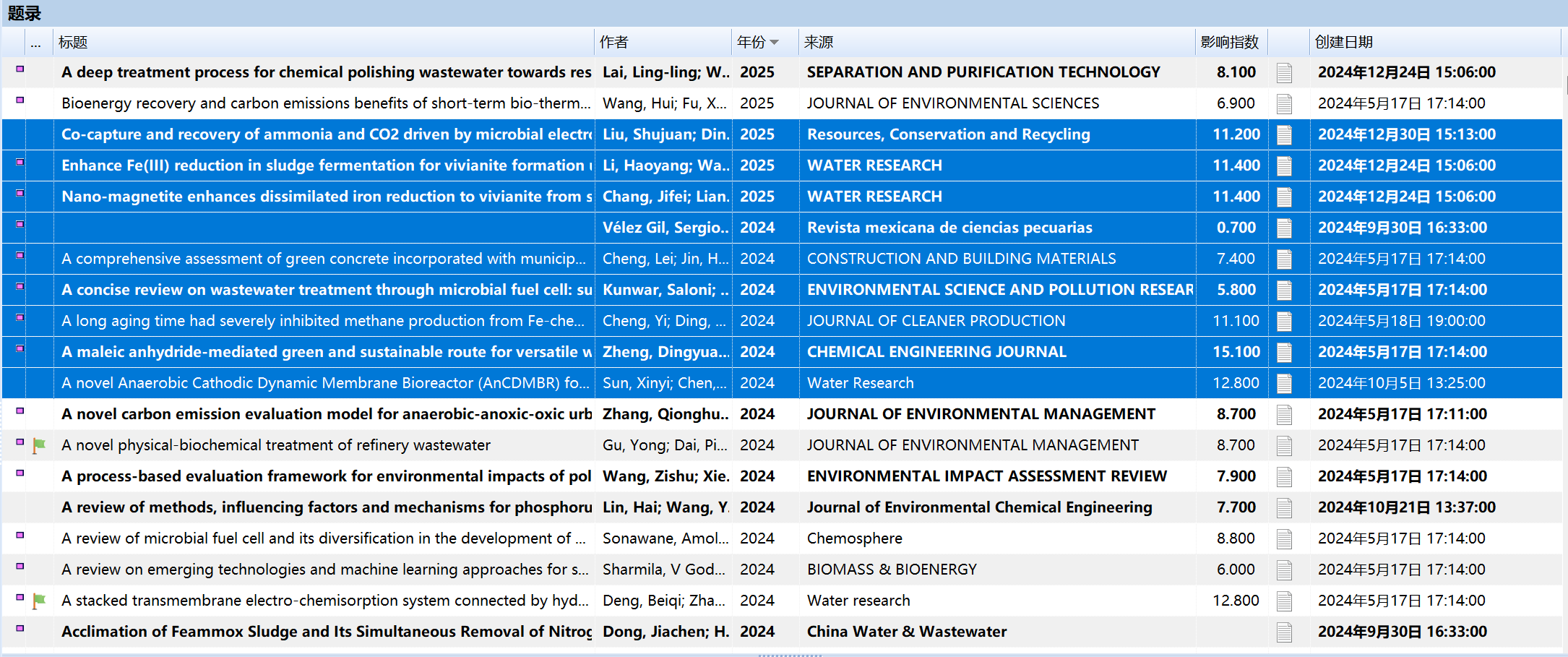Image resolution: width=1568 pixels, height=657 pixels.
Task: Click author 'Li, Haoyang; Wa..'
Action: (x=666, y=166)
